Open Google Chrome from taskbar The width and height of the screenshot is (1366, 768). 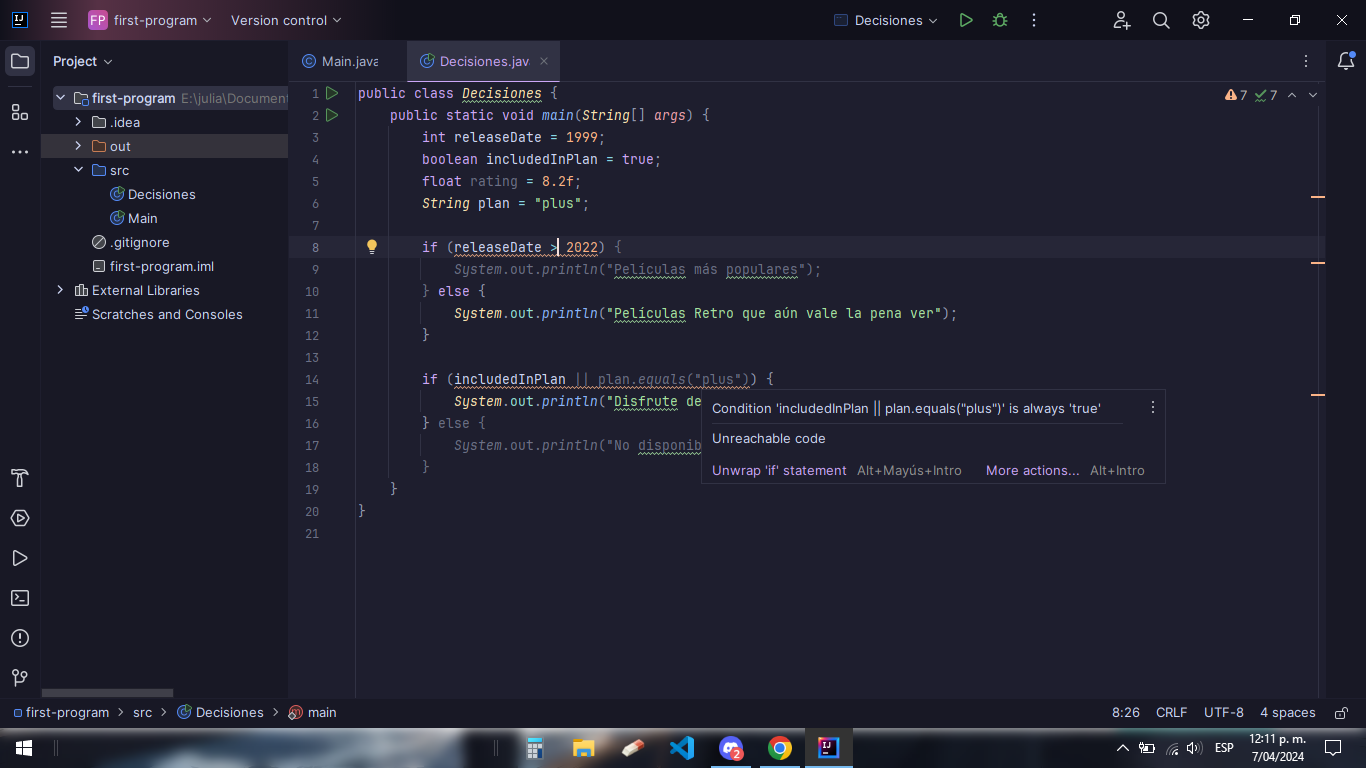pos(780,748)
